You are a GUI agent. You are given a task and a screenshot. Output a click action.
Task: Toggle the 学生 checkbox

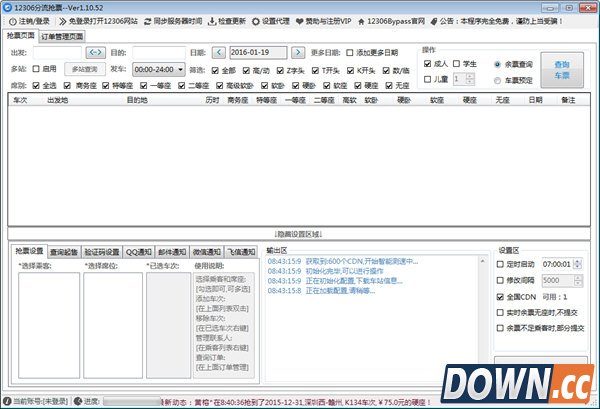pos(457,64)
